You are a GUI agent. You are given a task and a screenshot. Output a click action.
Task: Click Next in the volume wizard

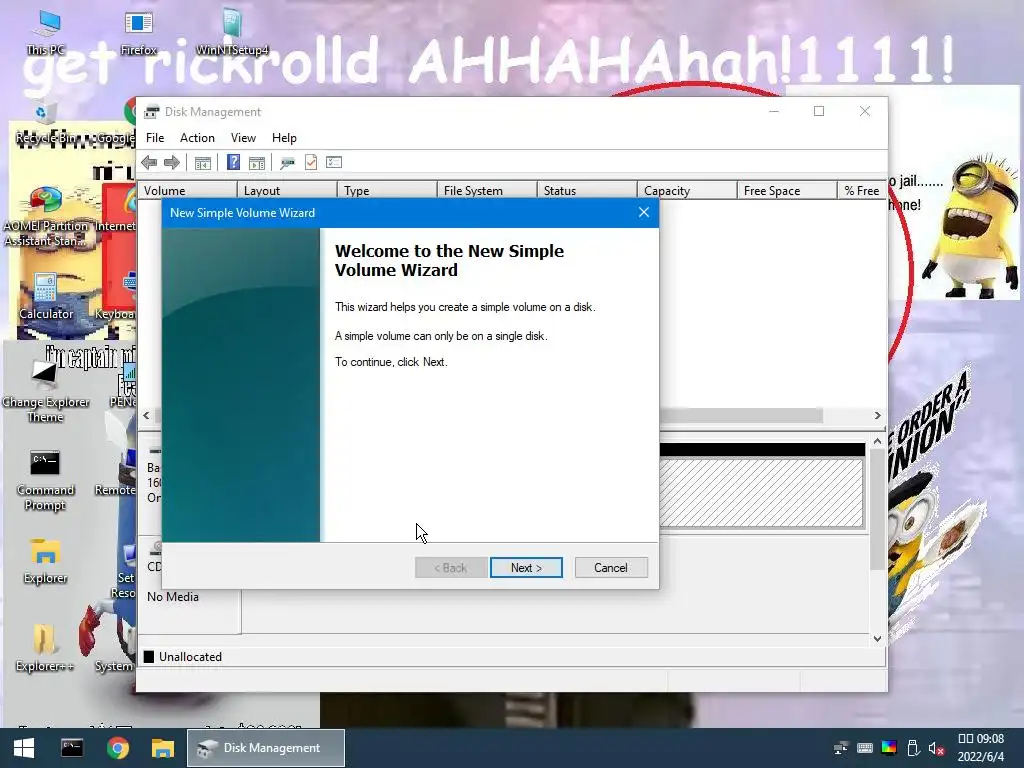coord(526,568)
